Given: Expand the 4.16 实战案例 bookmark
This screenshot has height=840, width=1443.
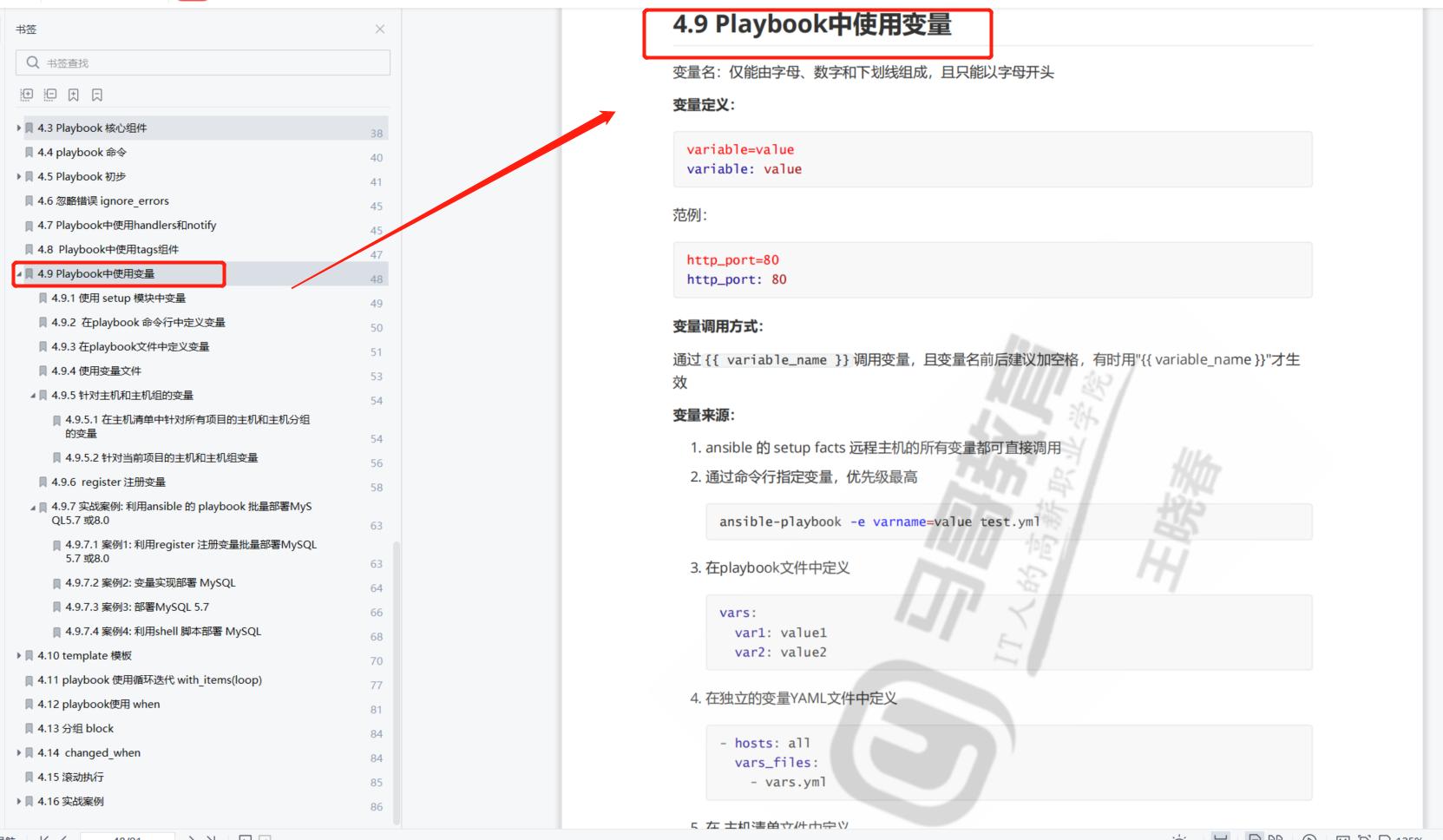Looking at the screenshot, I should [19, 802].
